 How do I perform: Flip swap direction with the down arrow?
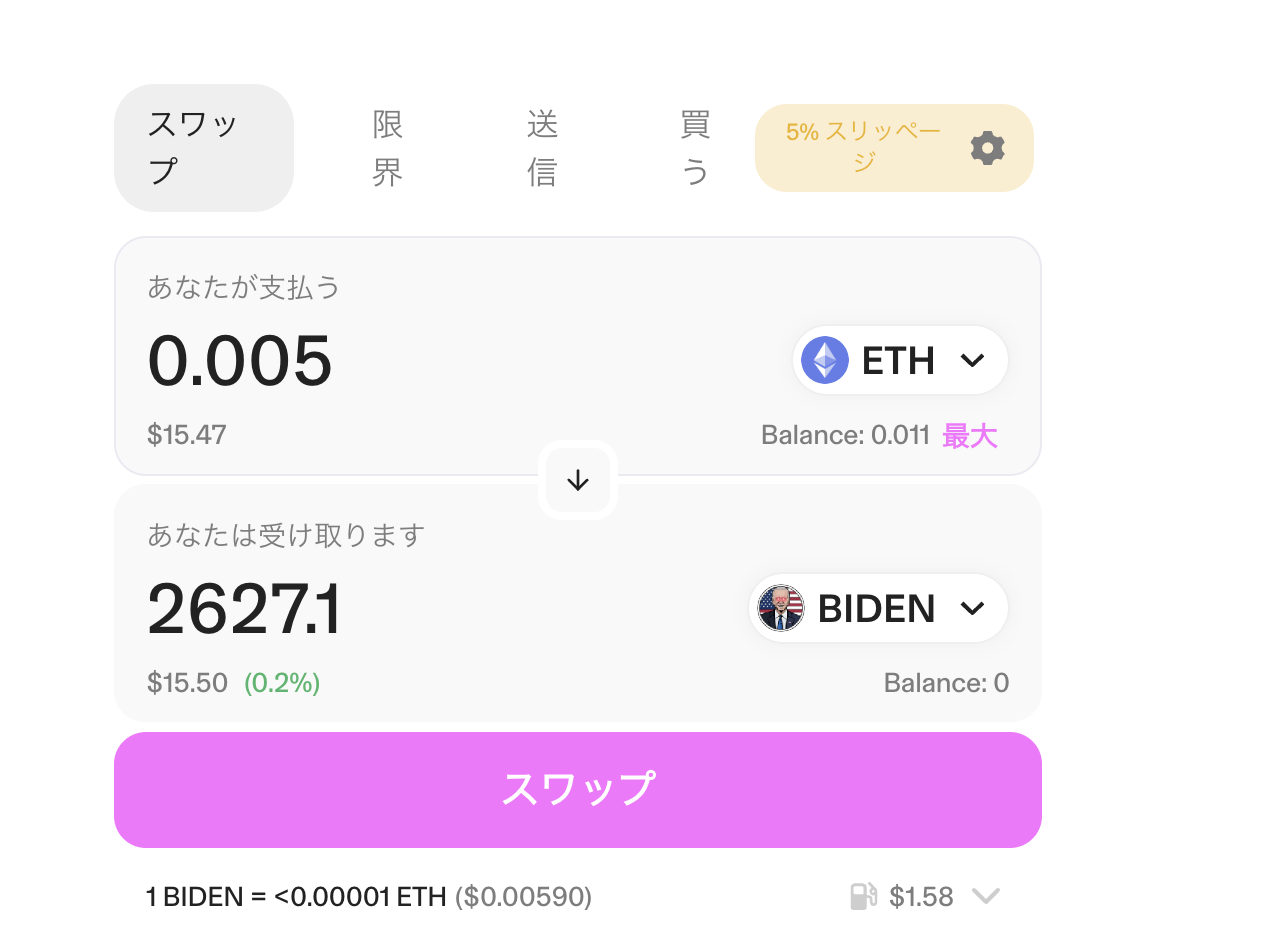pos(578,480)
